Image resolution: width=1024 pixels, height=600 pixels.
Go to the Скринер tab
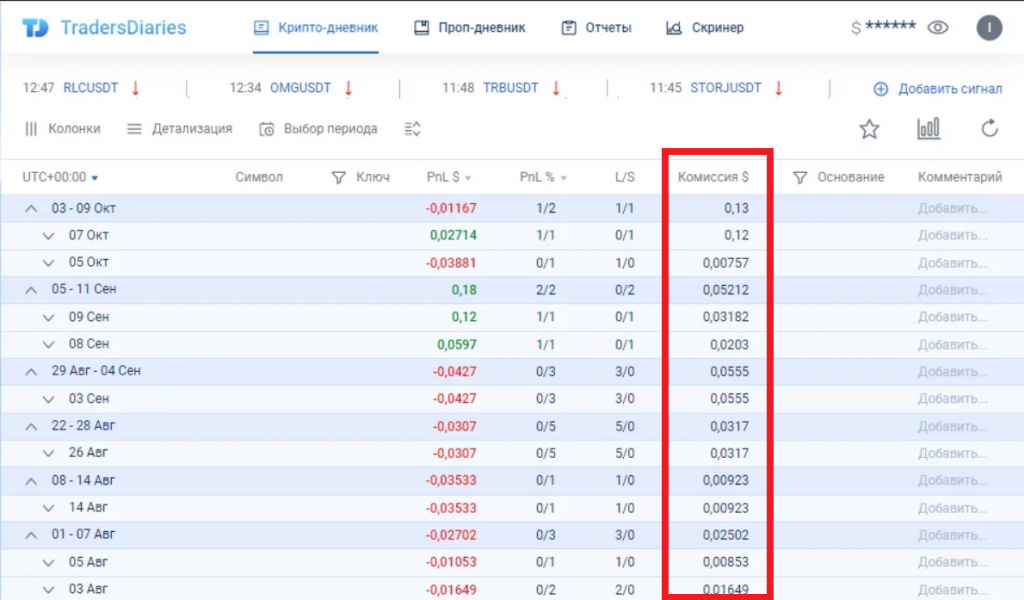pos(705,27)
